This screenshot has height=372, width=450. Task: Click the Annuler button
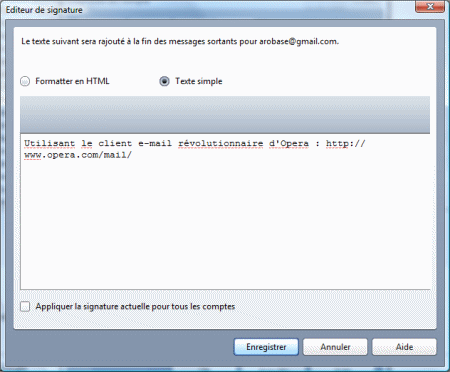pos(335,347)
